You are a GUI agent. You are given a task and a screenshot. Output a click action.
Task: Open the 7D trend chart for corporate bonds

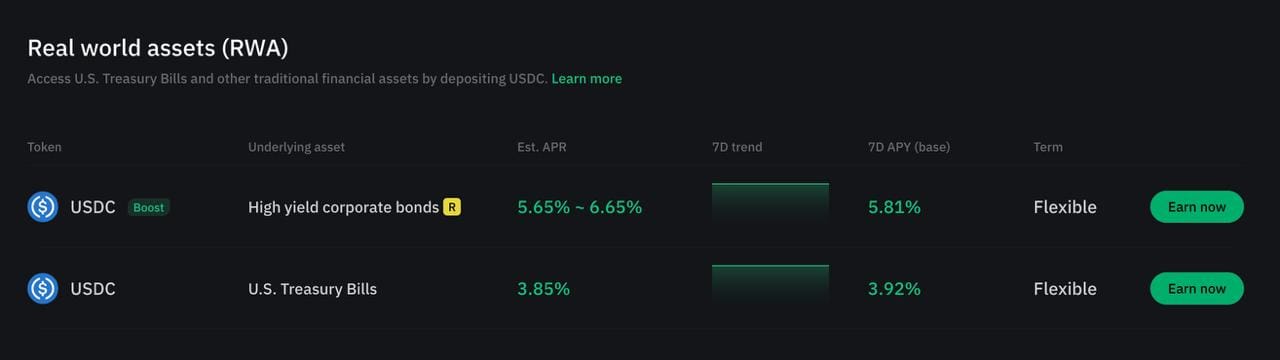[770, 203]
